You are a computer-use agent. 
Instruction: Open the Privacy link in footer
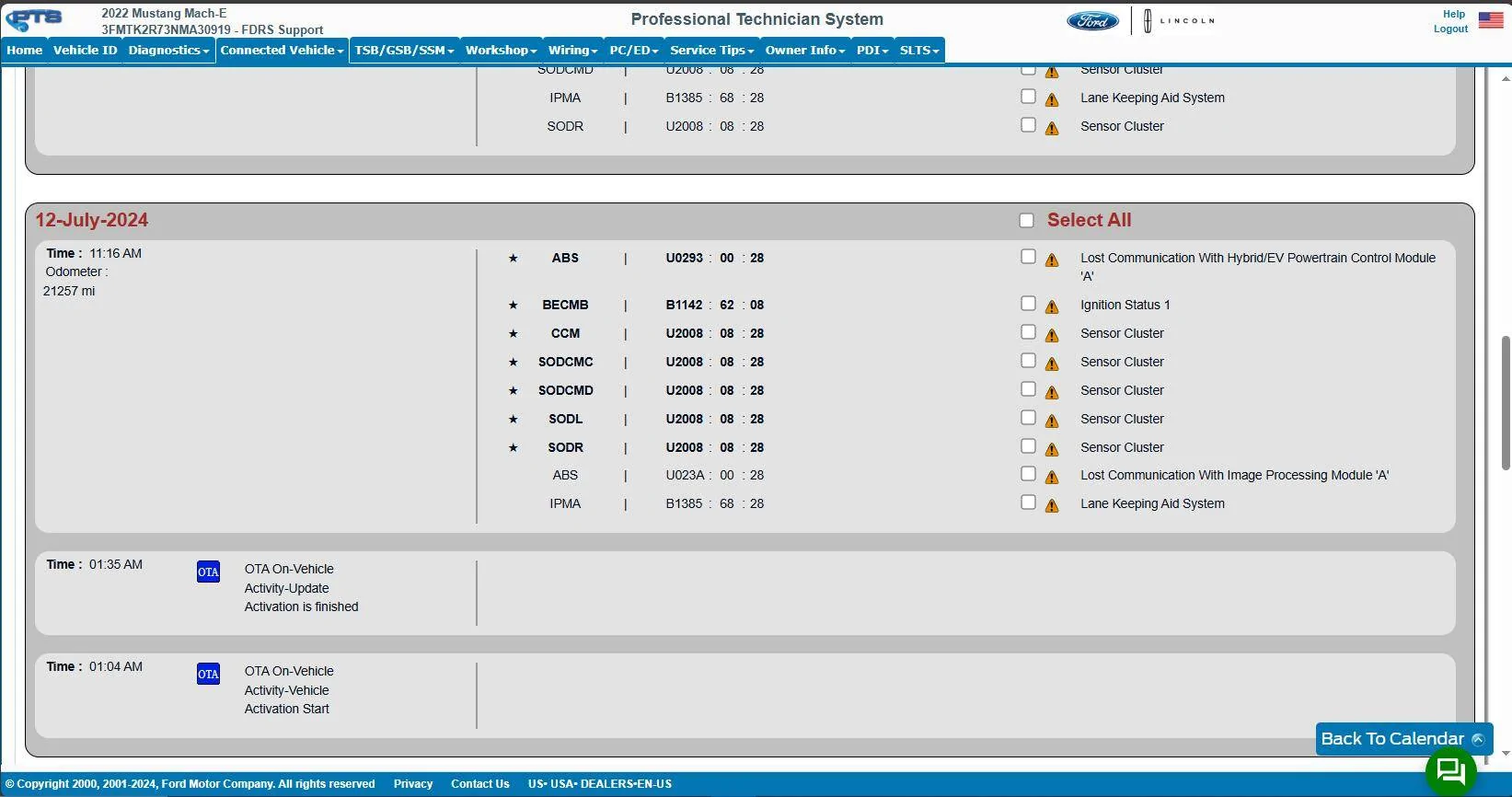[413, 784]
